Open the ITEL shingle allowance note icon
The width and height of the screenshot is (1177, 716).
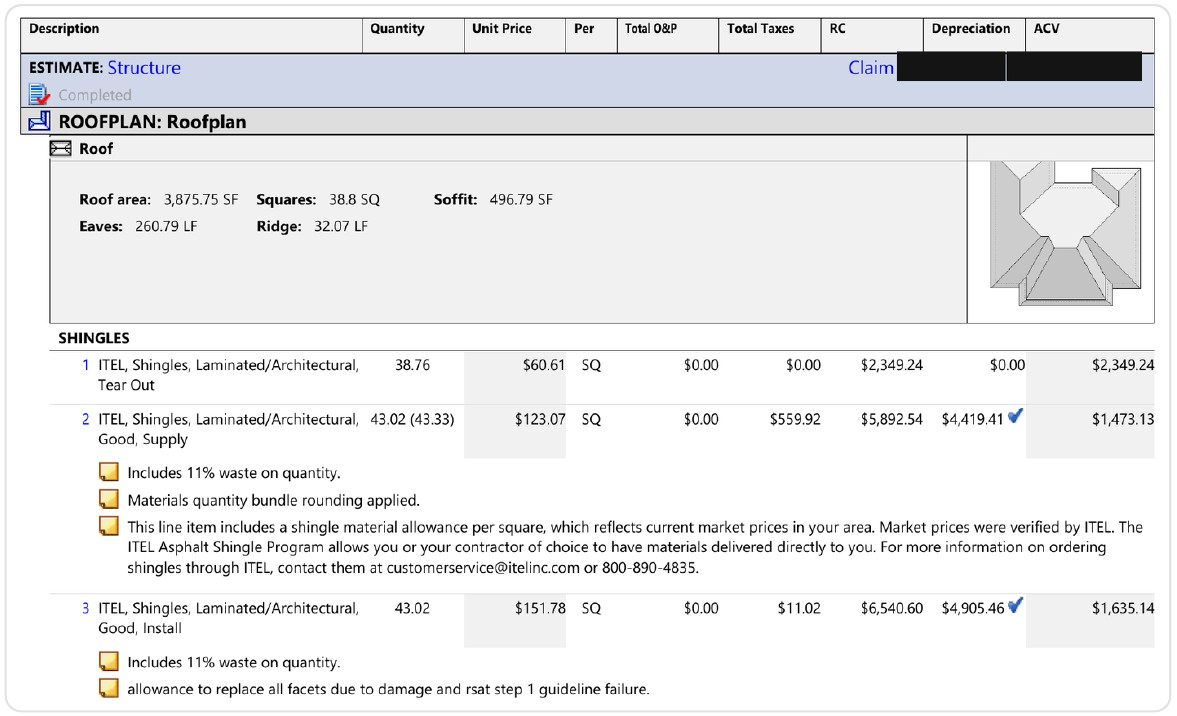109,526
